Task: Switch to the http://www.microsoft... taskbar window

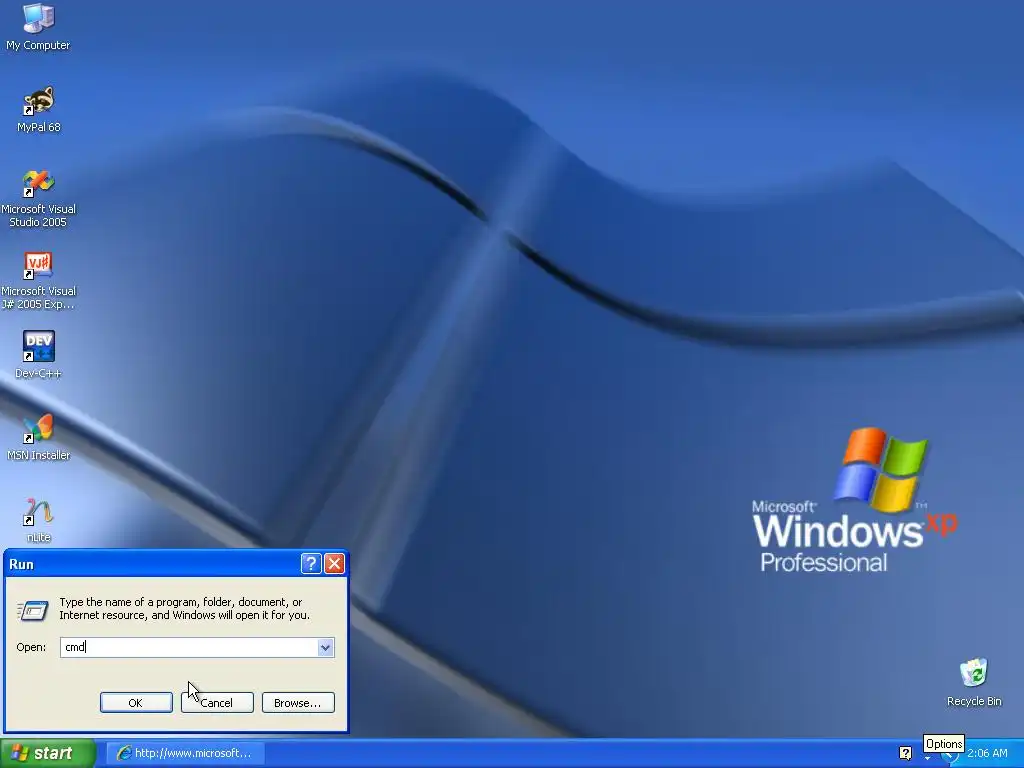Action: [185, 753]
